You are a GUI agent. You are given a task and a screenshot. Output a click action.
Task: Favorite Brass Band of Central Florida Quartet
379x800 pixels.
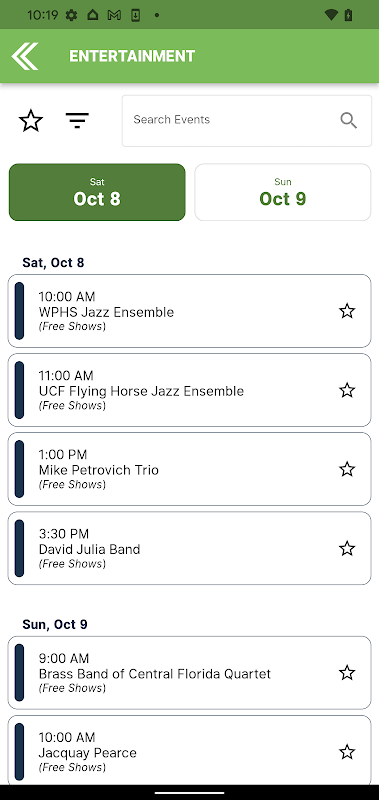[x=347, y=673]
